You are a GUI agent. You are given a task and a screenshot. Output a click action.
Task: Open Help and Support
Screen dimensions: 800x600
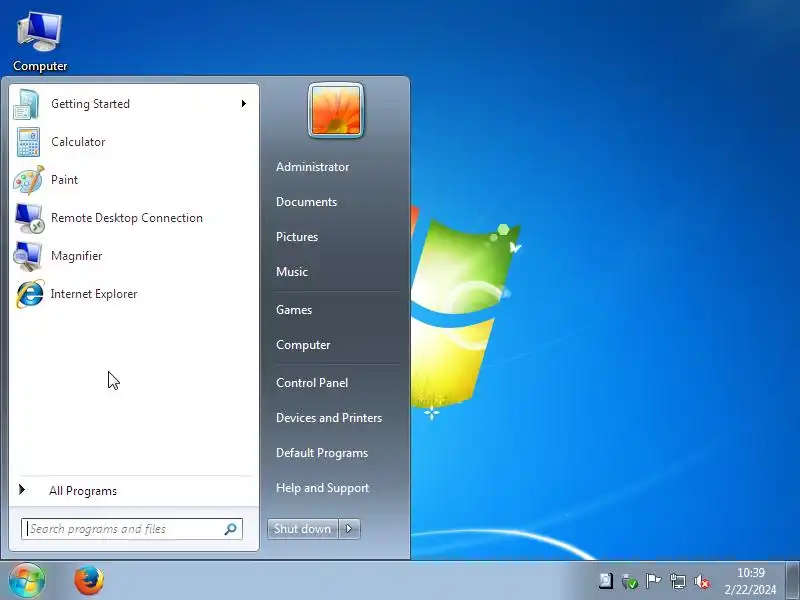322,488
